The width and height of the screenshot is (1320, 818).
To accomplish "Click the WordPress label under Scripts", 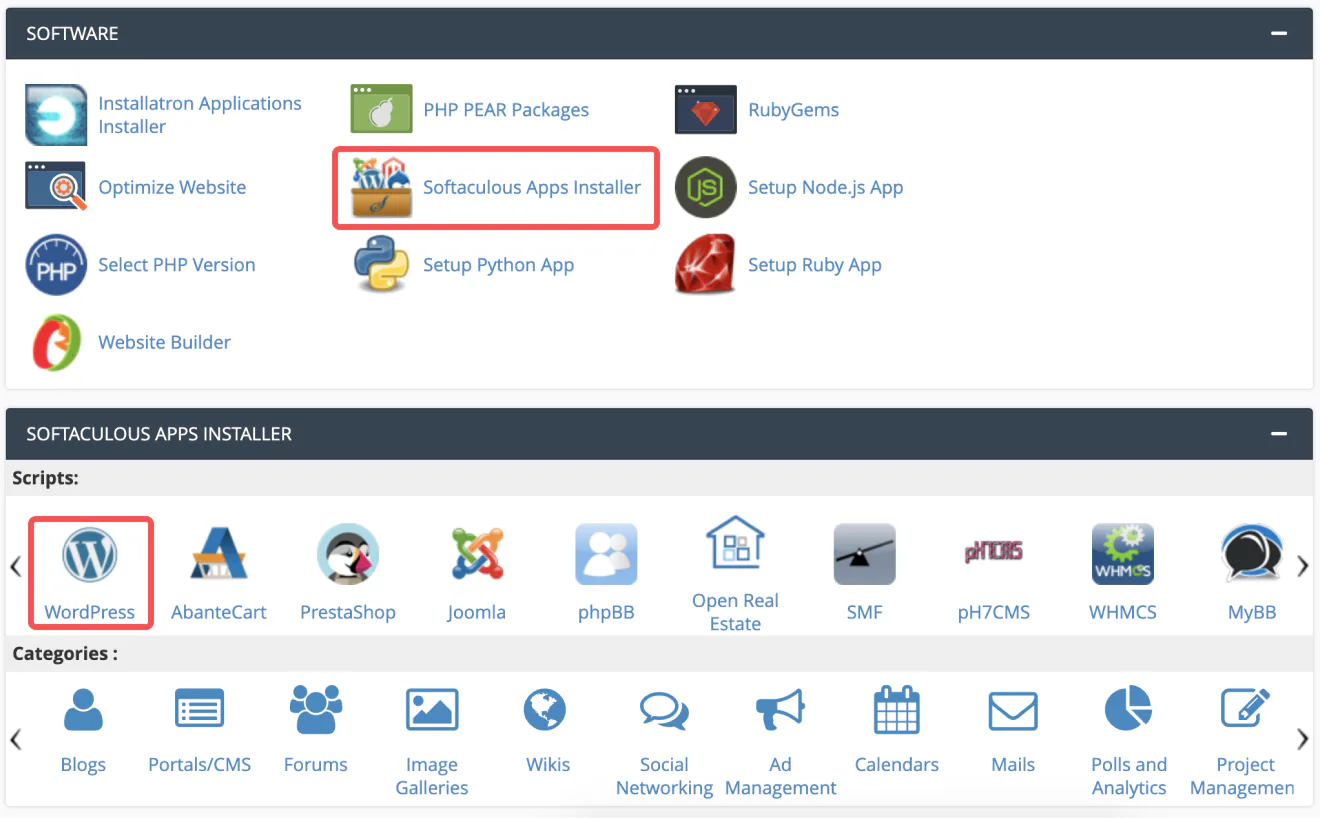I will (x=90, y=612).
